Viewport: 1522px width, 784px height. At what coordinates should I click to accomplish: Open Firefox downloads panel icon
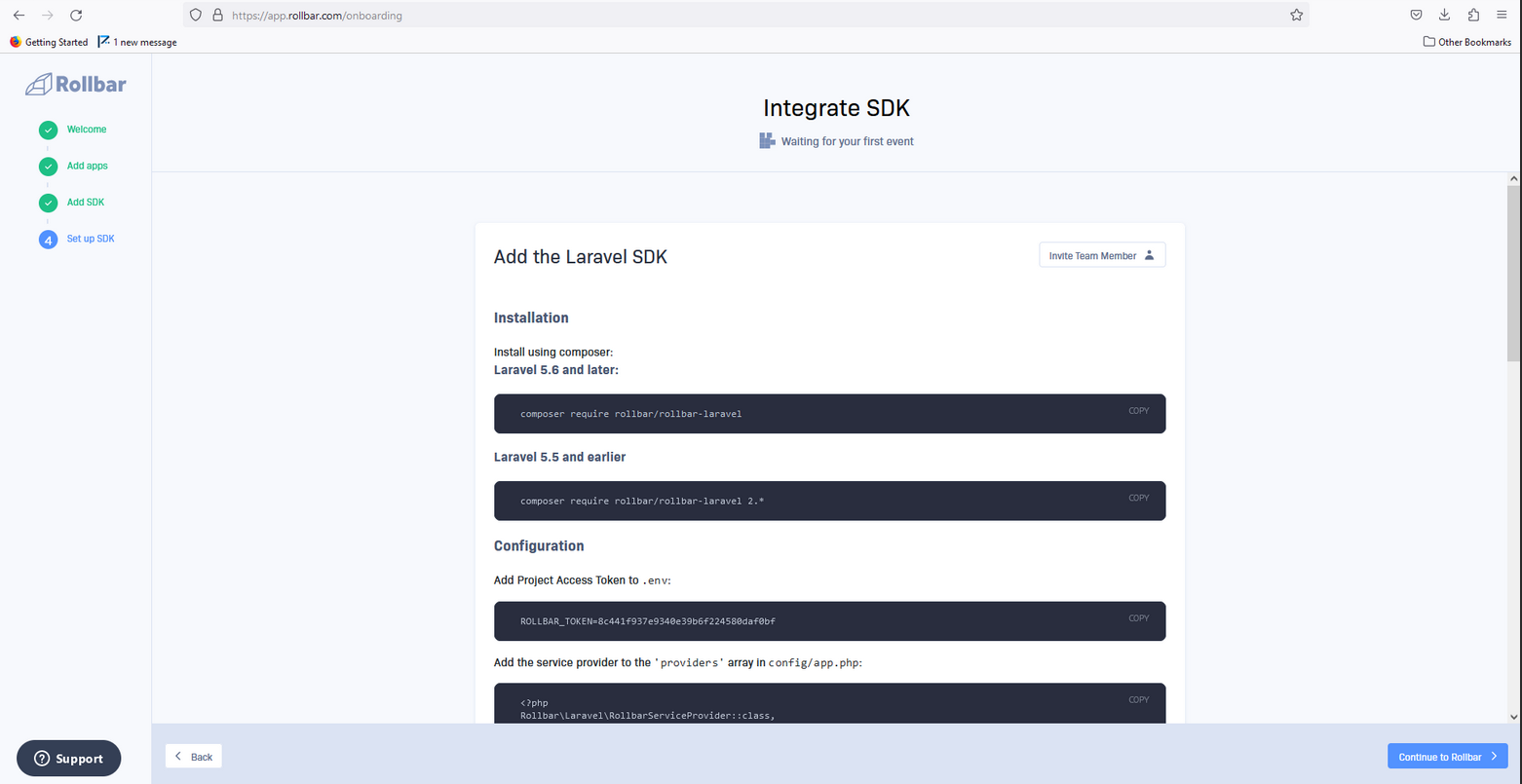point(1444,15)
